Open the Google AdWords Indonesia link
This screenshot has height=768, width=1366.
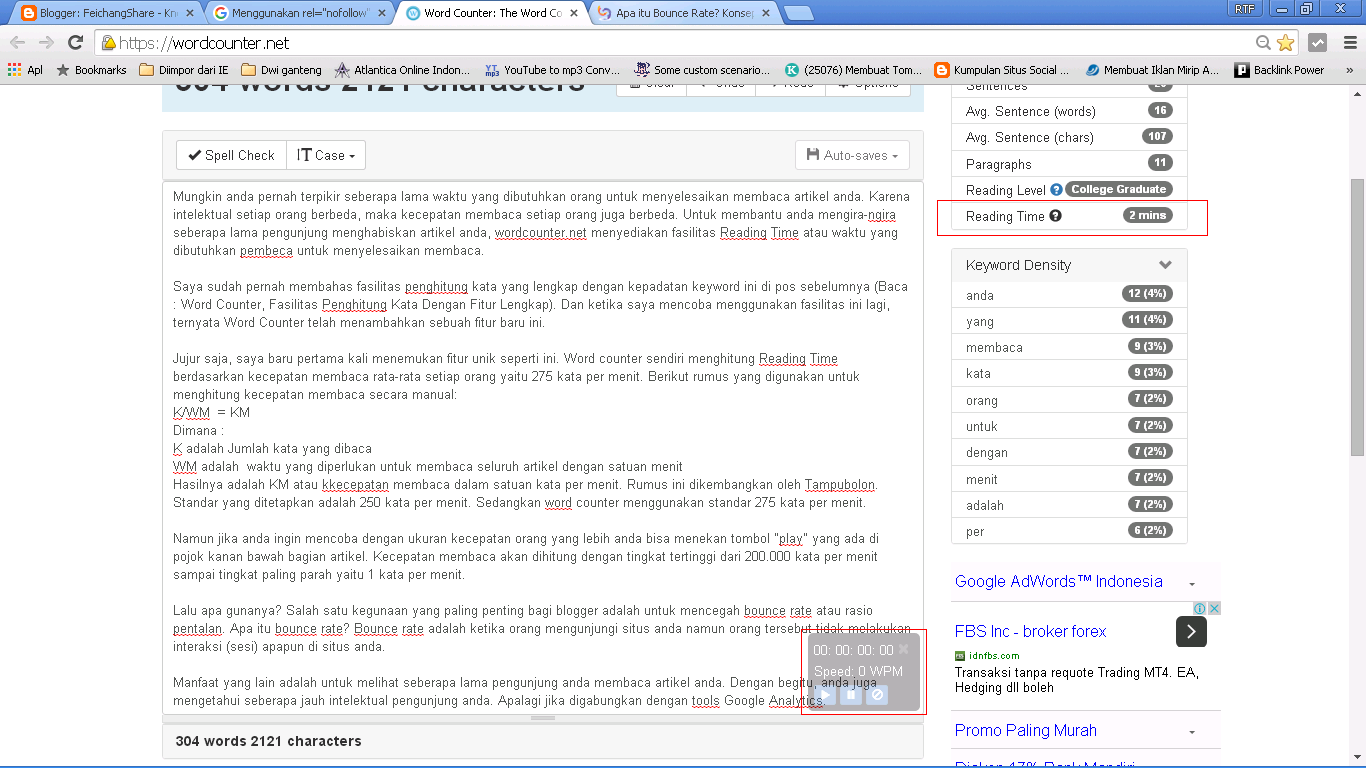tap(1059, 581)
